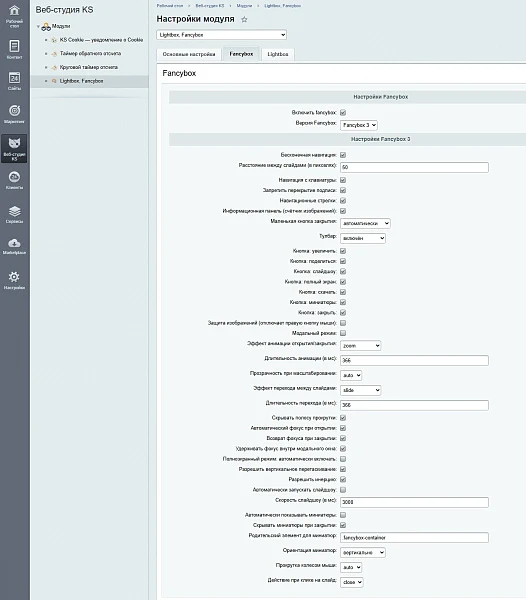Add page to favorites with star icon
The height and width of the screenshot is (600, 526).
tap(244, 20)
